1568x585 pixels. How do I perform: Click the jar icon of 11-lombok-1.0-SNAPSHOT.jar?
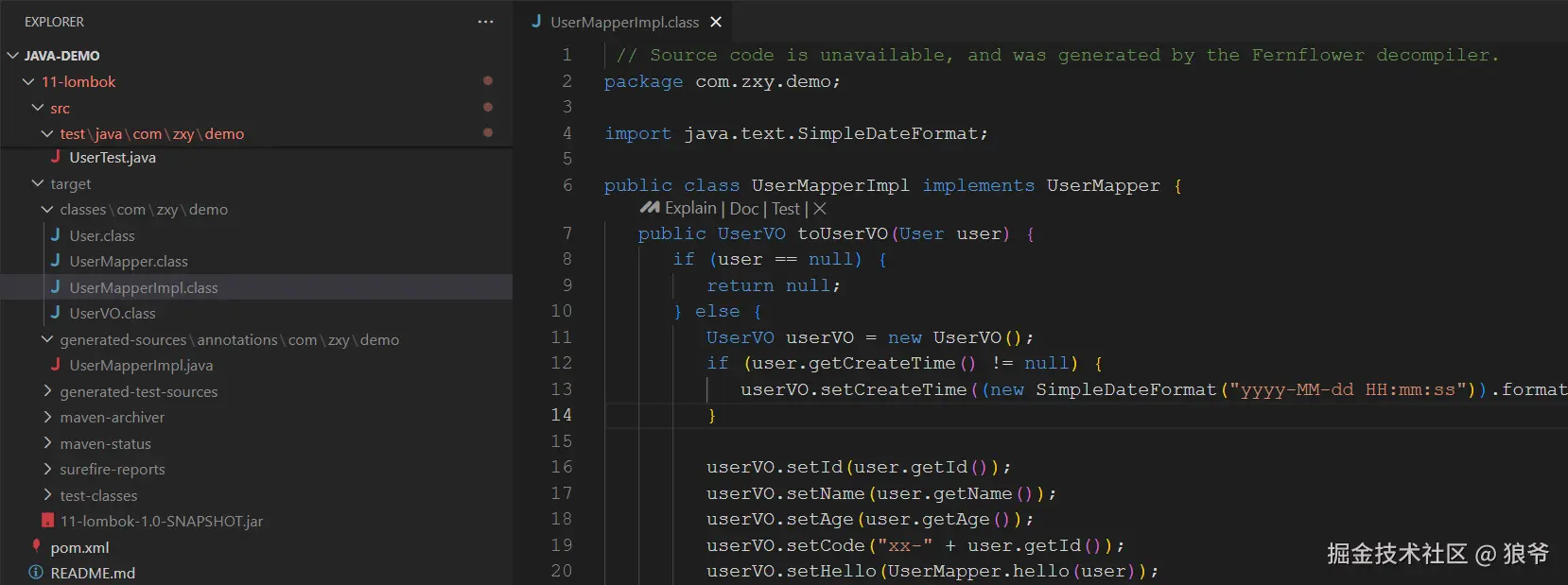tap(47, 521)
